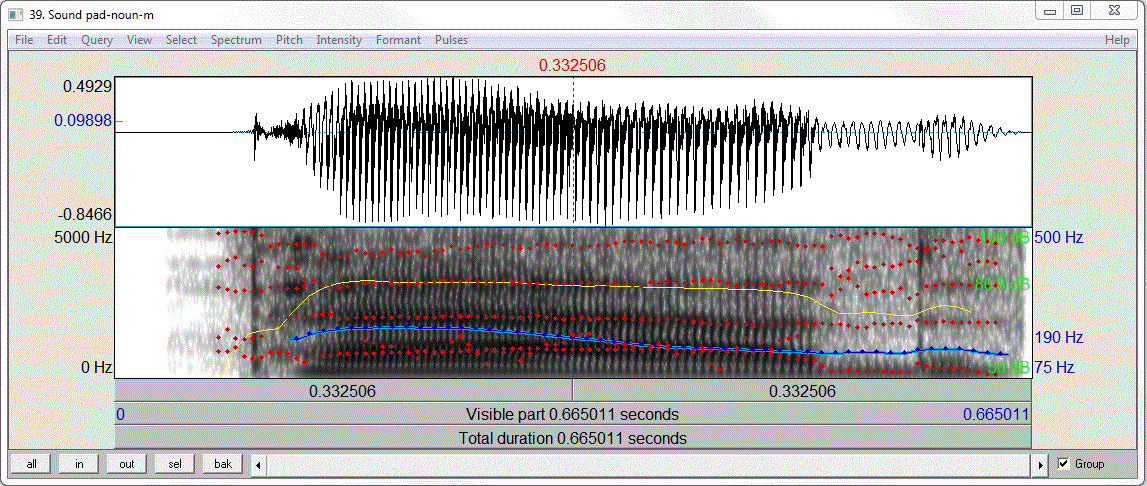
Task: Open the Pitch menu
Action: [289, 40]
